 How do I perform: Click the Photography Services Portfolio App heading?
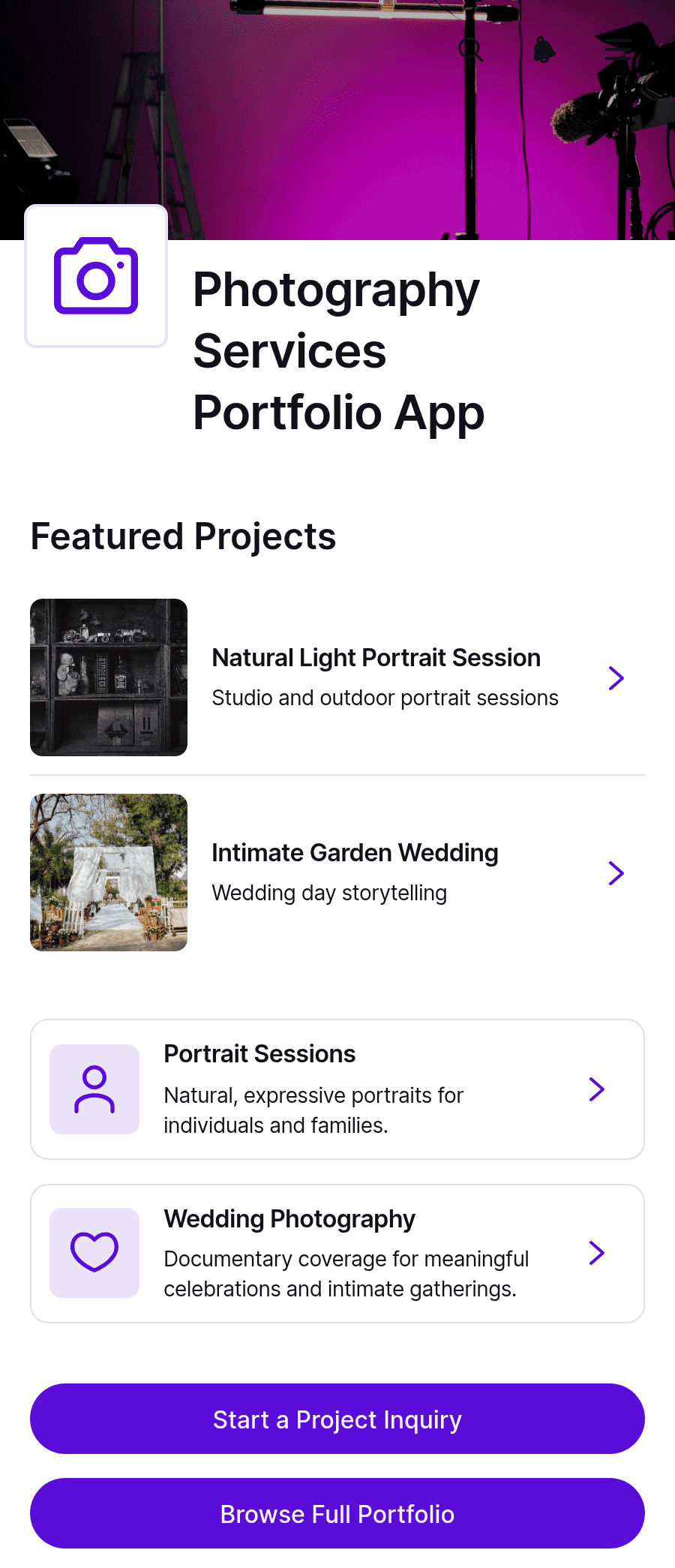point(339,351)
